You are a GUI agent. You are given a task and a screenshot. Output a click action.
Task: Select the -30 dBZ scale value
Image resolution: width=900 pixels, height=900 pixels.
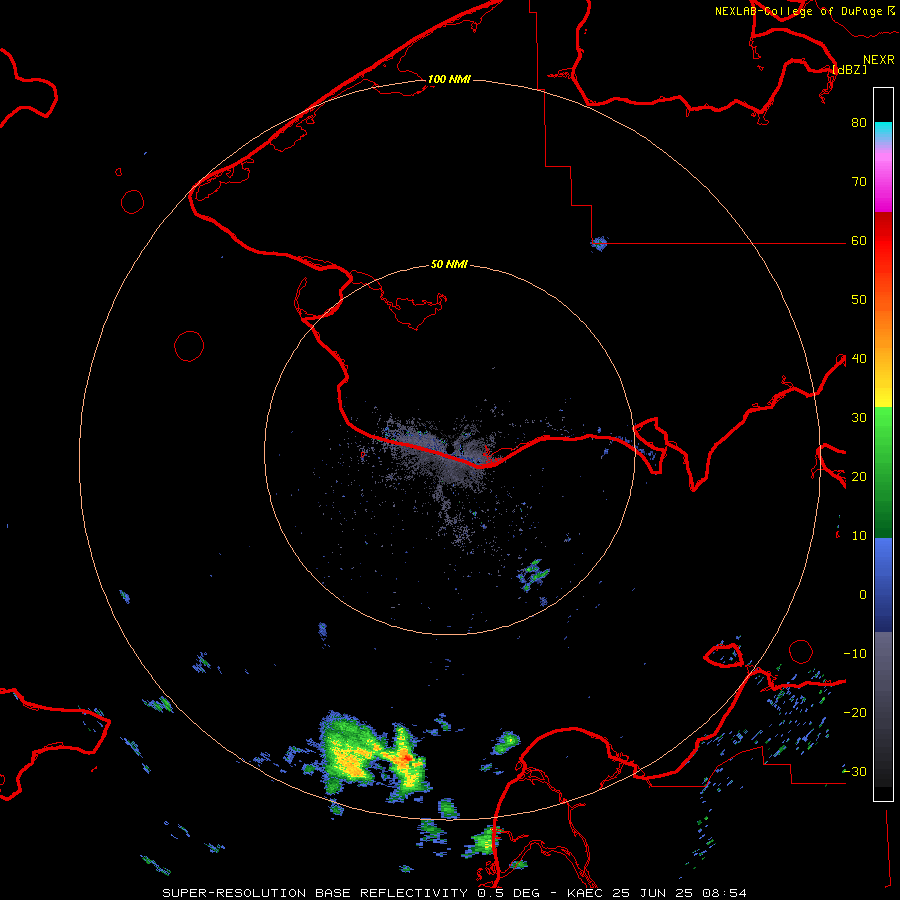[855, 771]
